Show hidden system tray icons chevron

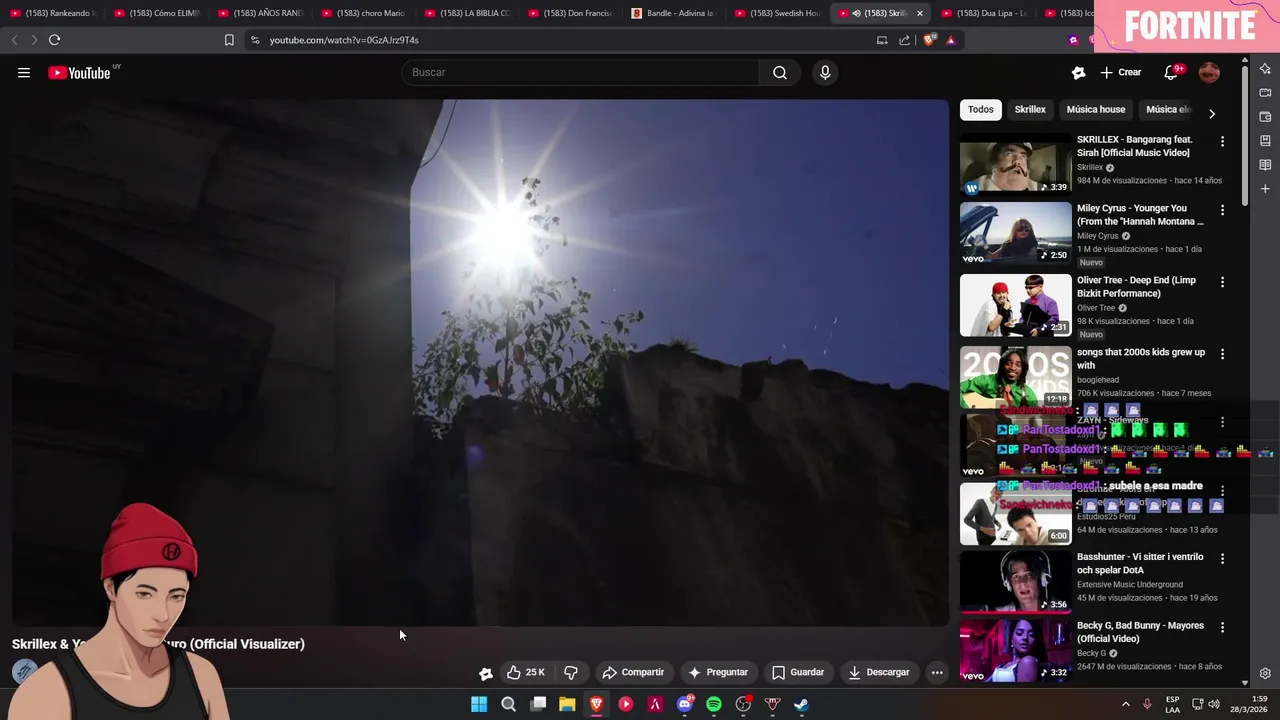pos(1125,704)
